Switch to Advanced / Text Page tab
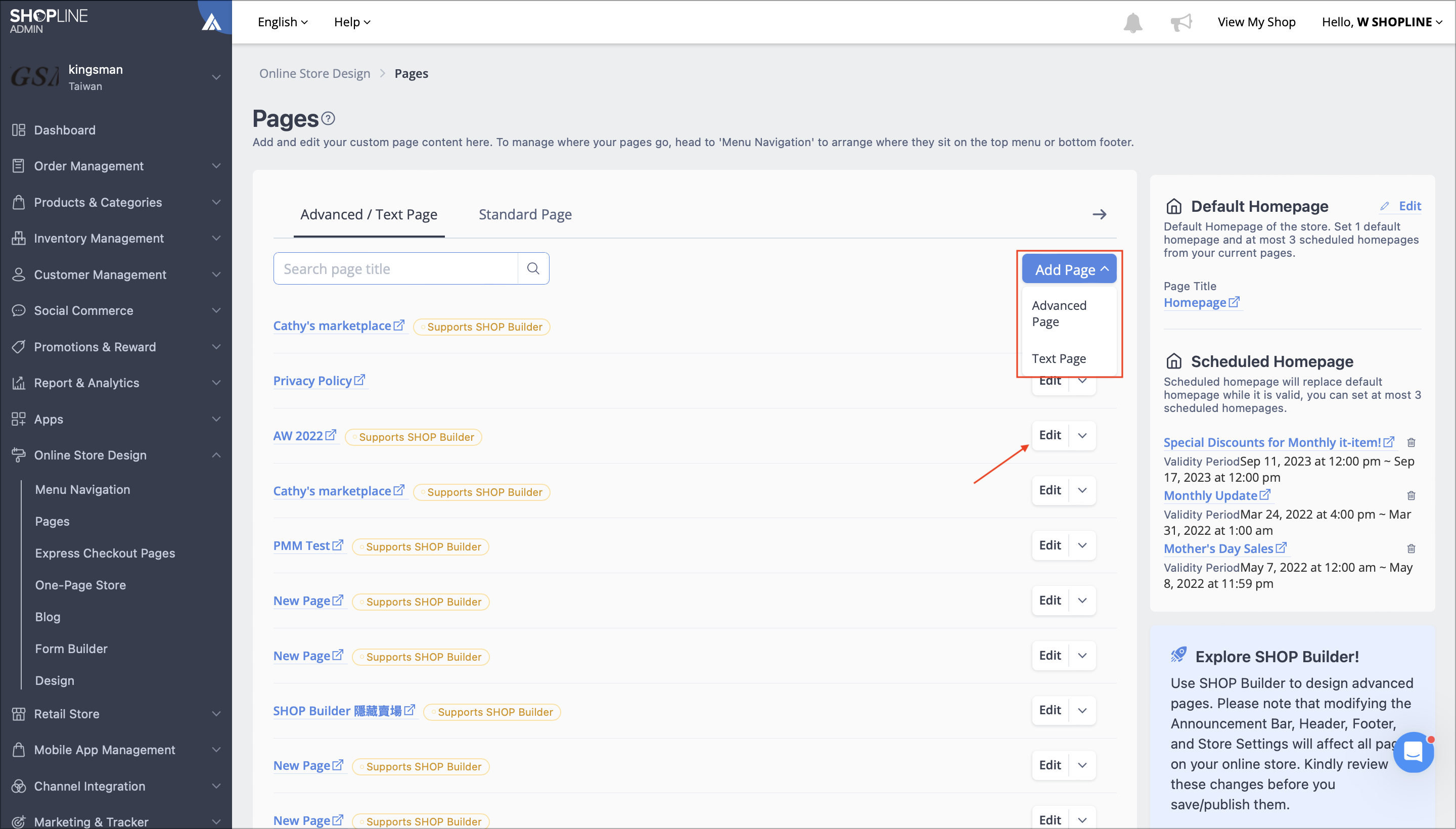This screenshot has height=829, width=1456. click(369, 215)
